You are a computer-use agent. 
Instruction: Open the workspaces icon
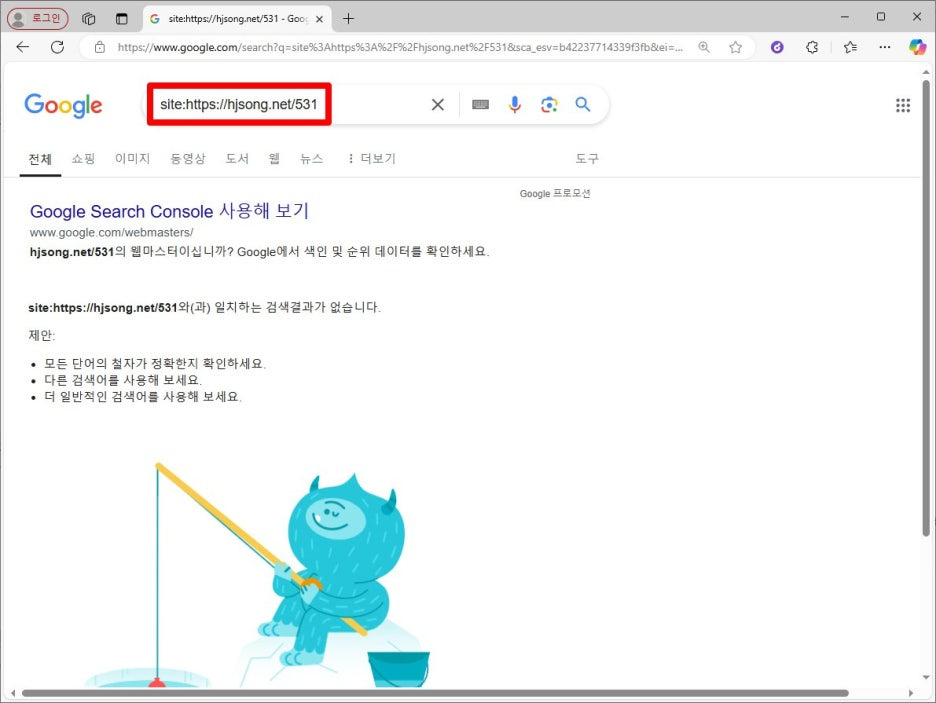pos(88,18)
